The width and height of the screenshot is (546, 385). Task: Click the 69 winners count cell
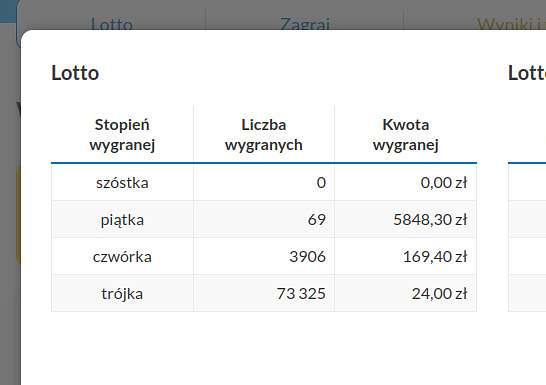tap(317, 220)
